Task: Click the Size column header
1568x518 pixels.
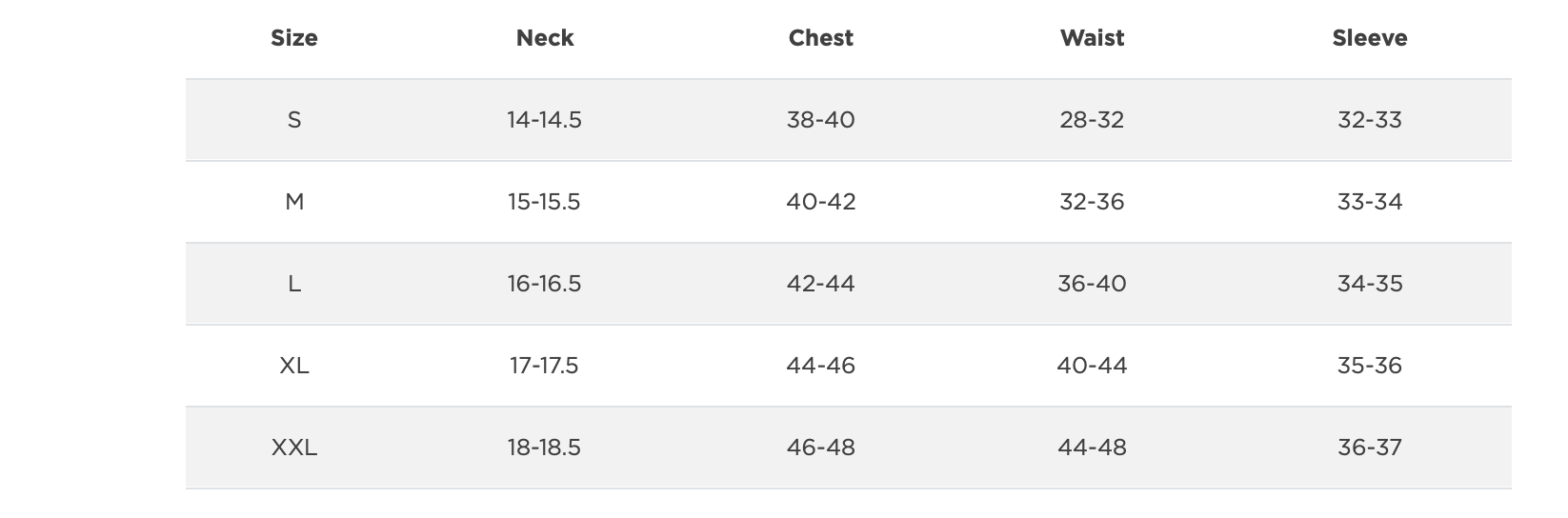Action: coord(294,38)
